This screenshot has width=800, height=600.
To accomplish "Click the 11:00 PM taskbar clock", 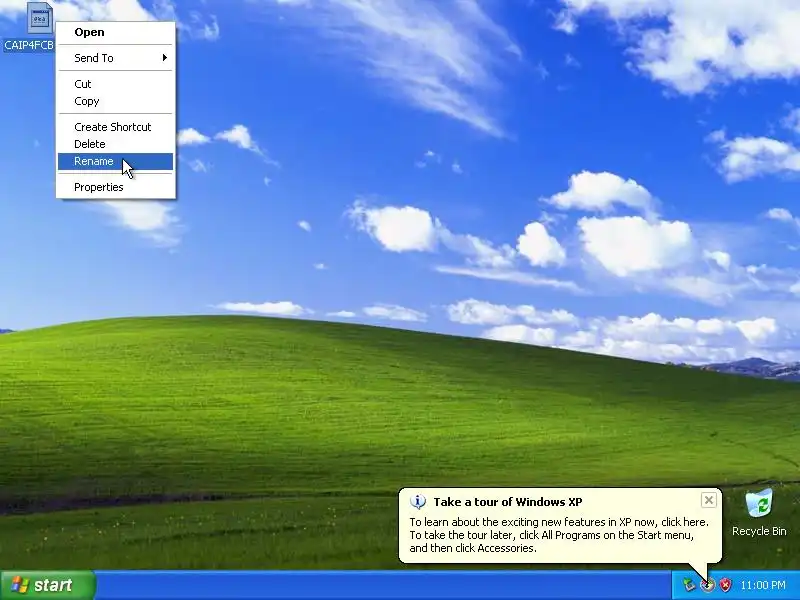I will 763,585.
